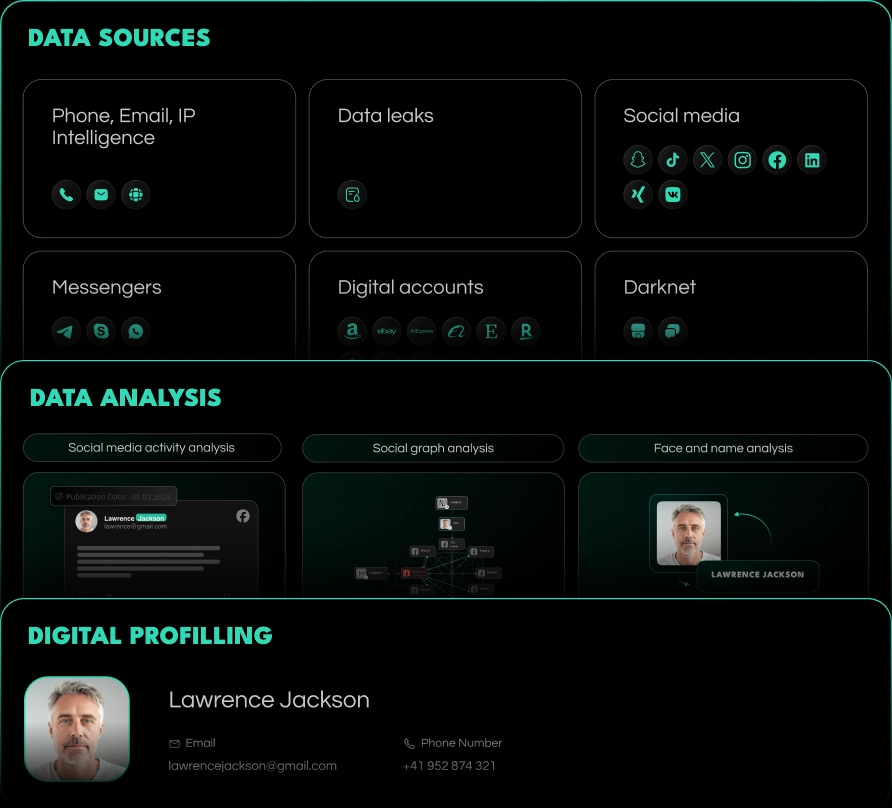Click the Telegram icon under Messengers

[67, 331]
